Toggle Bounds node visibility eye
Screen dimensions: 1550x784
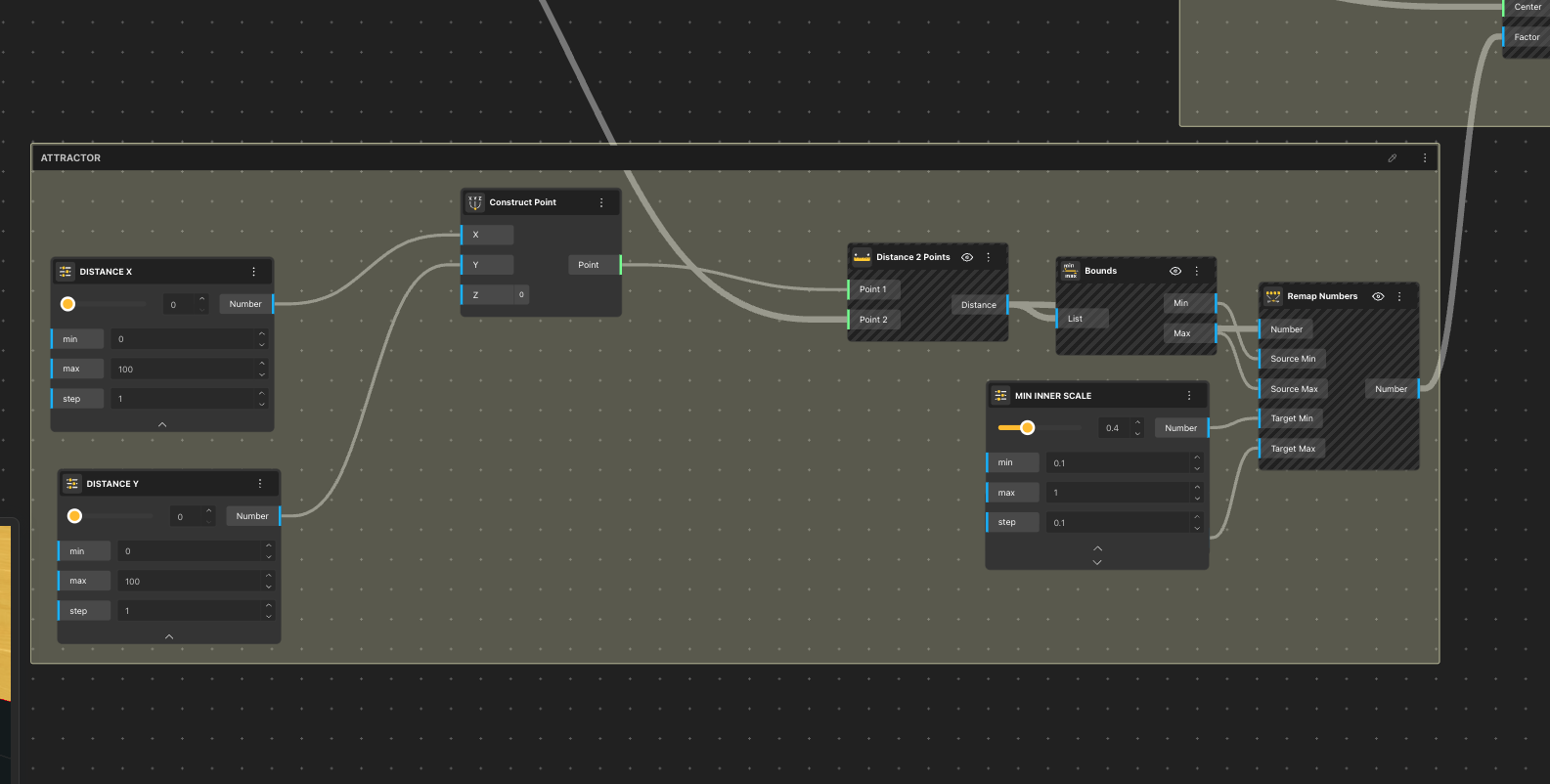coord(1175,271)
